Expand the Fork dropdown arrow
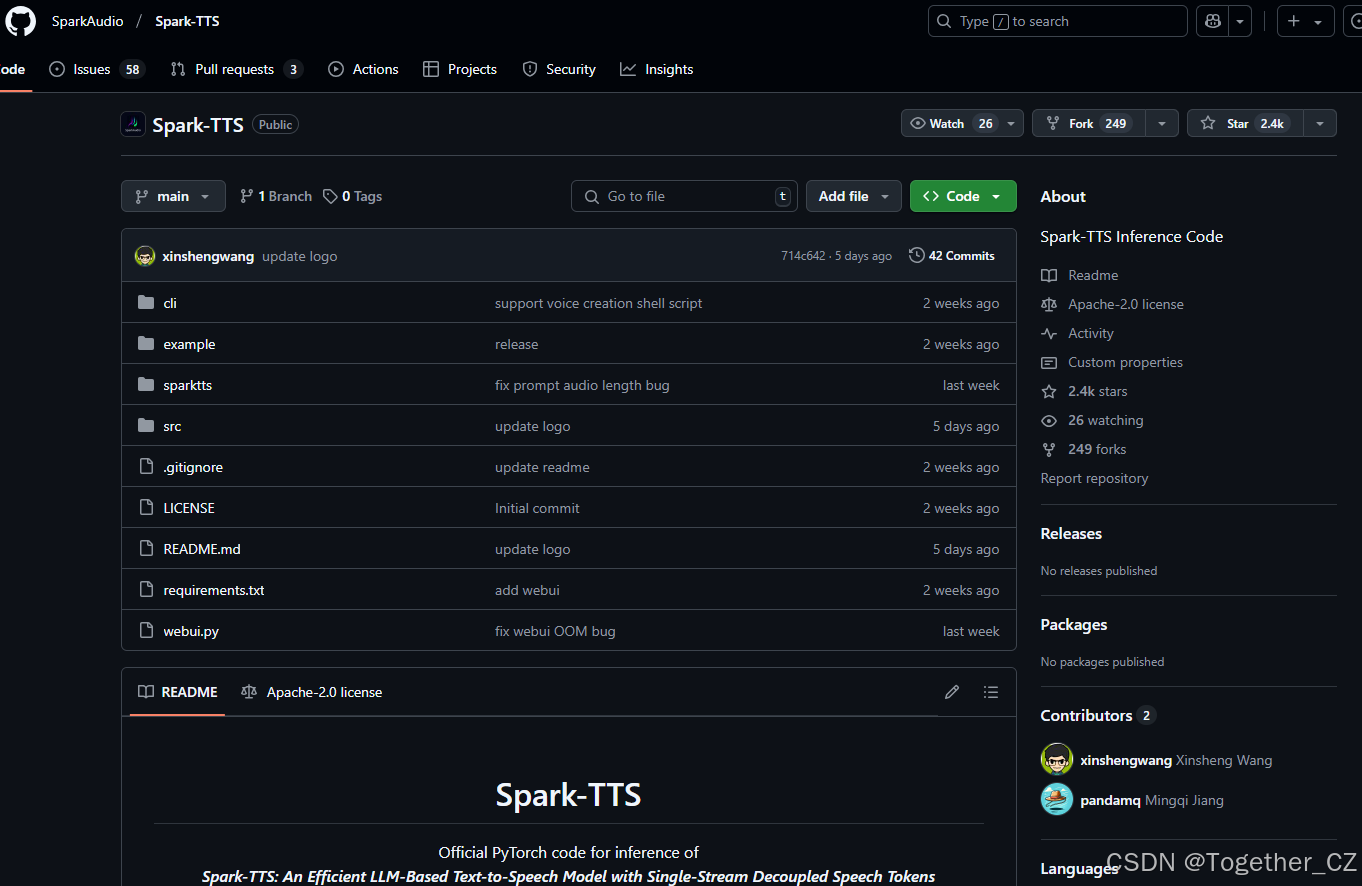Image resolution: width=1362 pixels, height=886 pixels. pyautogui.click(x=1161, y=124)
